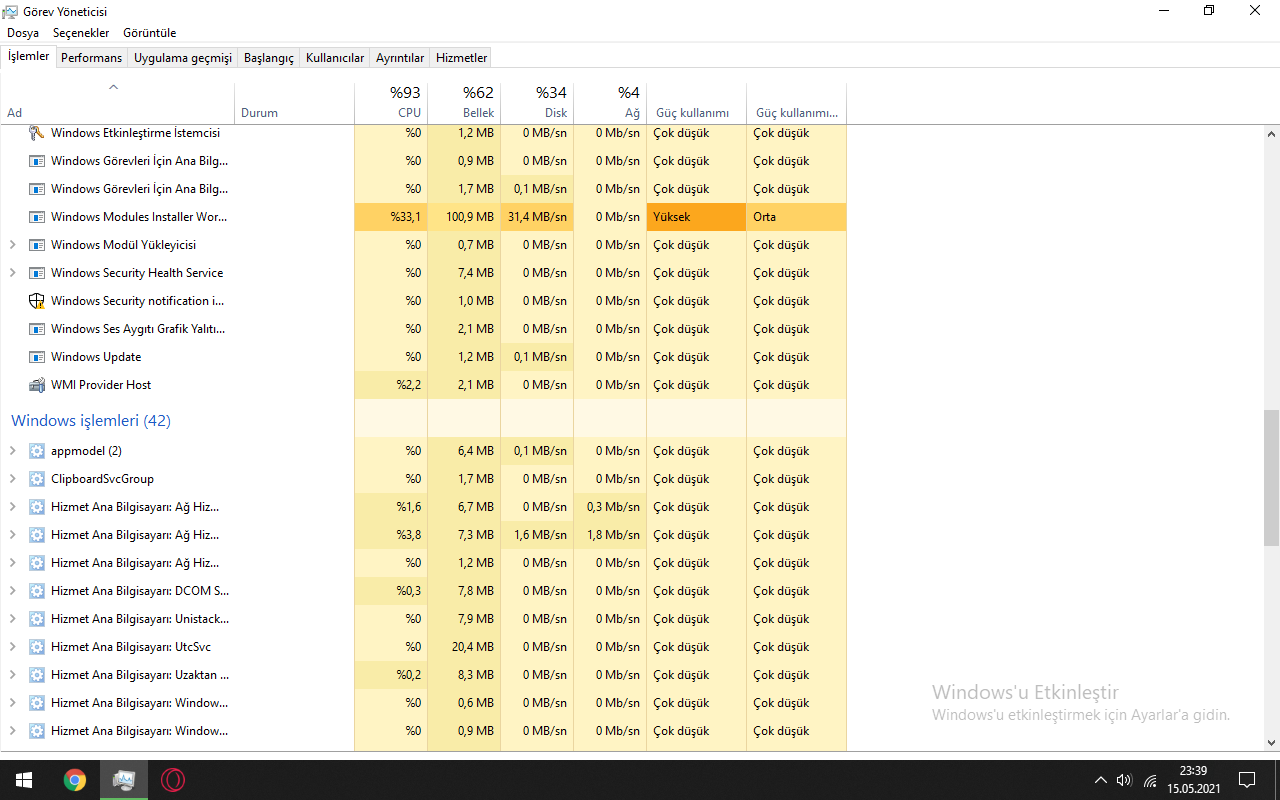Select the Windows Modules Installer Worker process icon
This screenshot has height=800, width=1280.
[37, 217]
